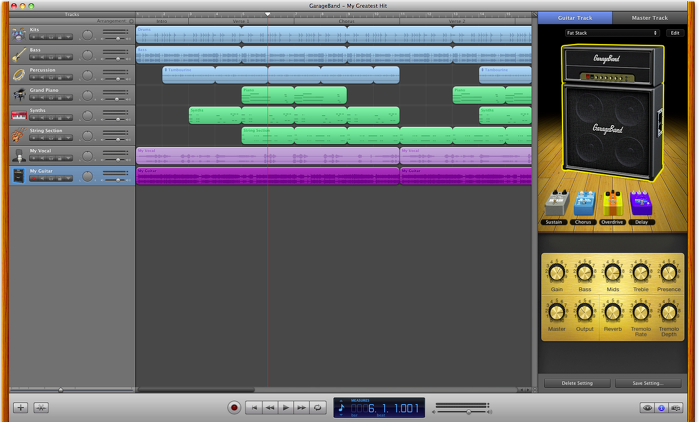
Task: Expand automation arrow on Percussion track
Action: [68, 77]
